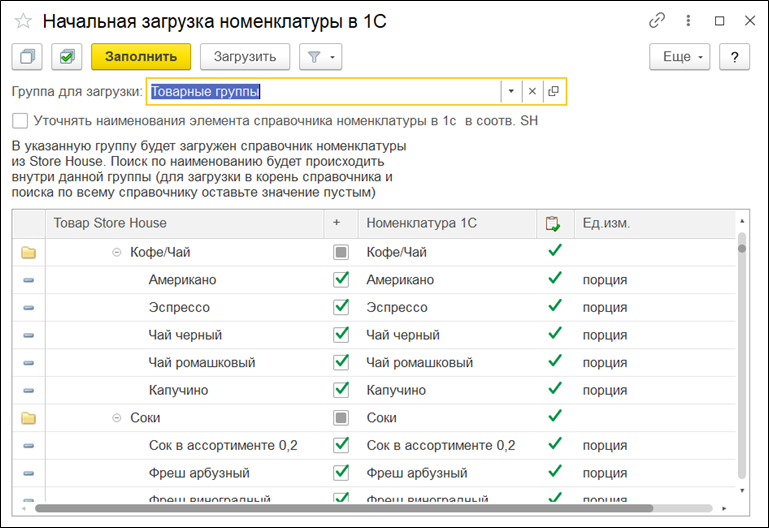The width and height of the screenshot is (769, 528).
Task: Click the clipboard status column header icon
Action: click(553, 223)
